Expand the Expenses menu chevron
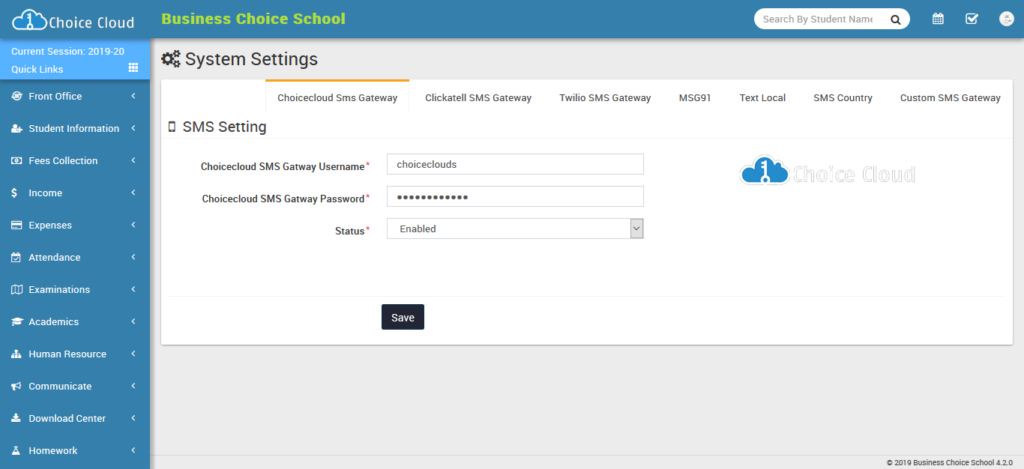1024x469 pixels. [x=133, y=225]
